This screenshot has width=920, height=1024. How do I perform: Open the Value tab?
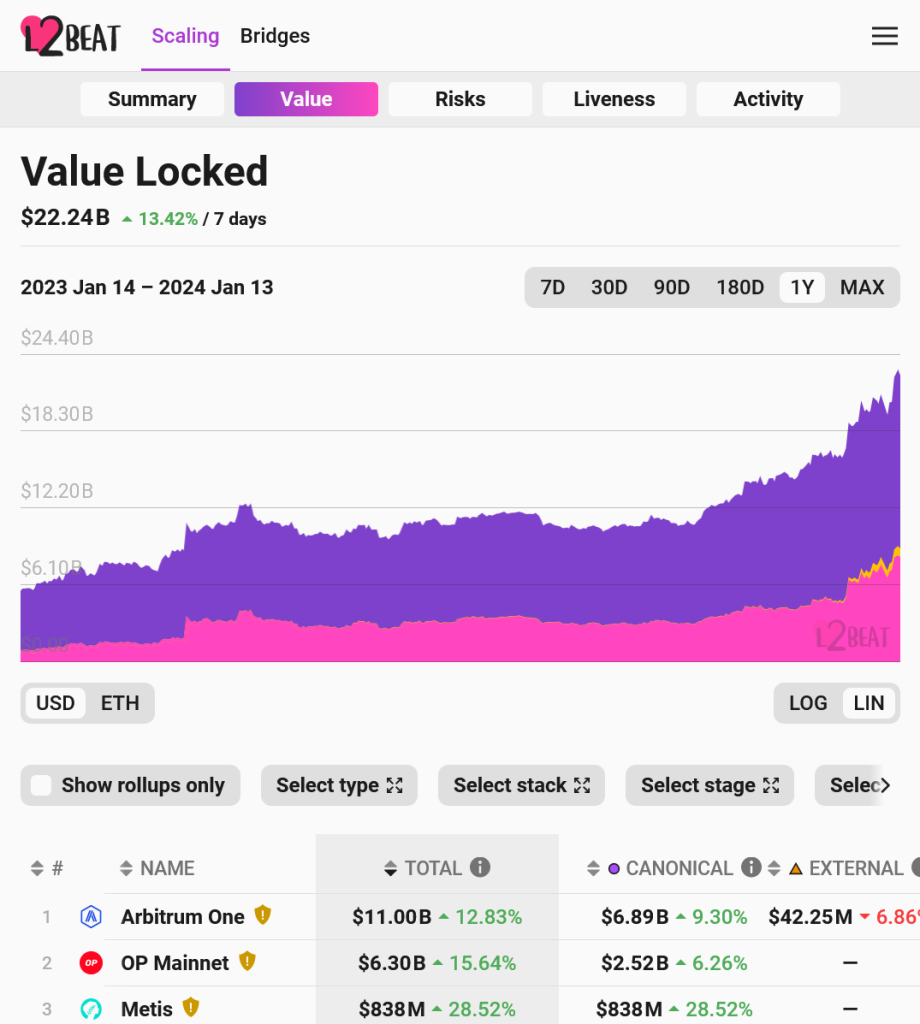(x=306, y=99)
